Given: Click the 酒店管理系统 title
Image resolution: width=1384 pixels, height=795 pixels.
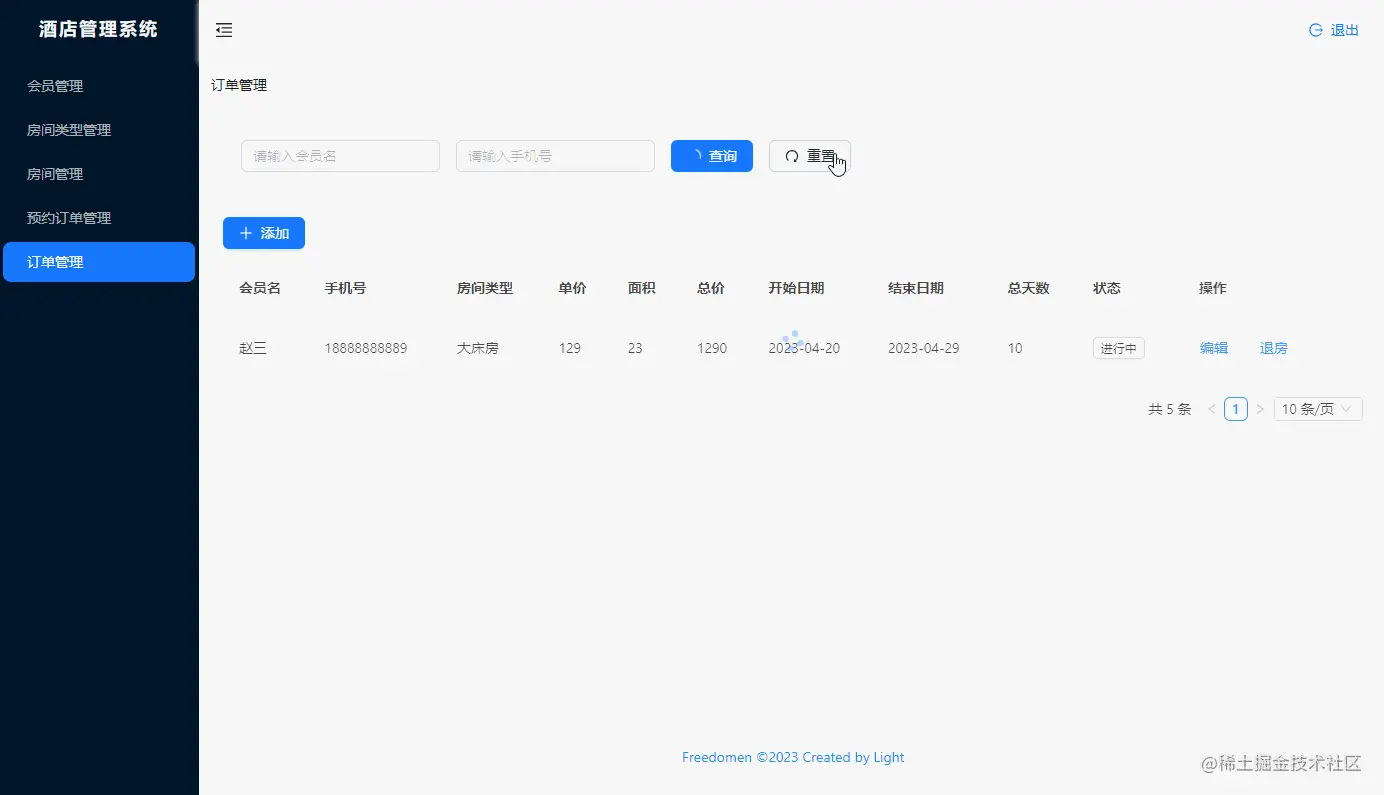Looking at the screenshot, I should pyautogui.click(x=99, y=30).
